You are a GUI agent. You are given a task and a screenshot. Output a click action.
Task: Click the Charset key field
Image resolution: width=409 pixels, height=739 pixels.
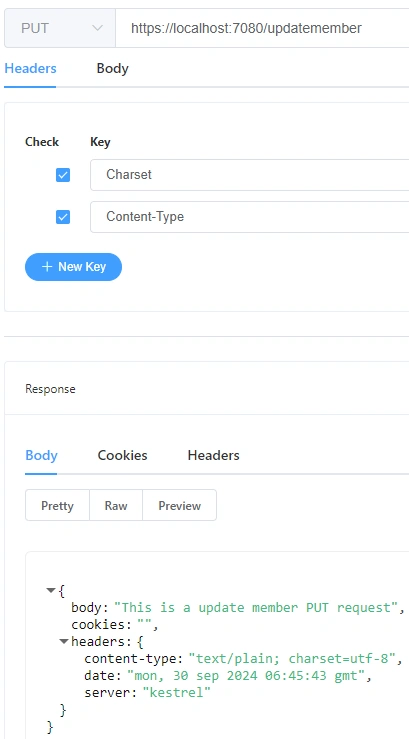pos(250,175)
